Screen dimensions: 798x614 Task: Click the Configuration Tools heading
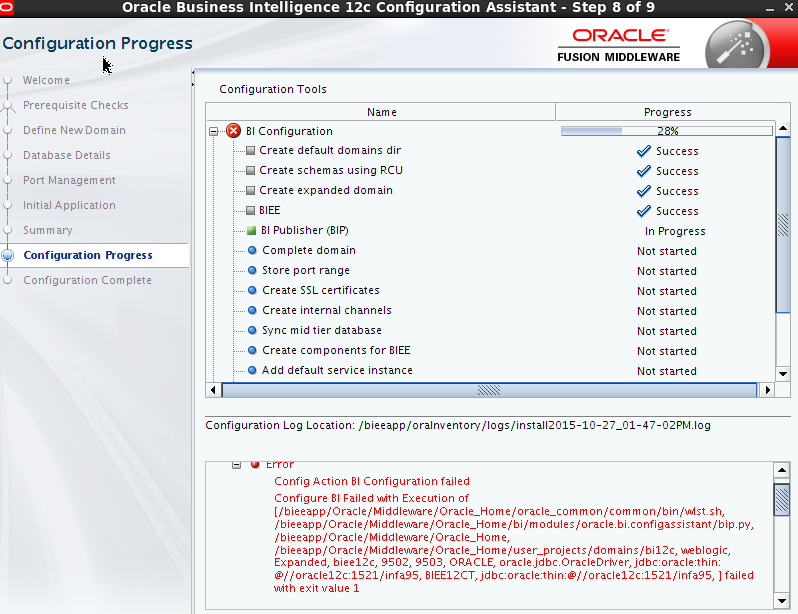273,89
